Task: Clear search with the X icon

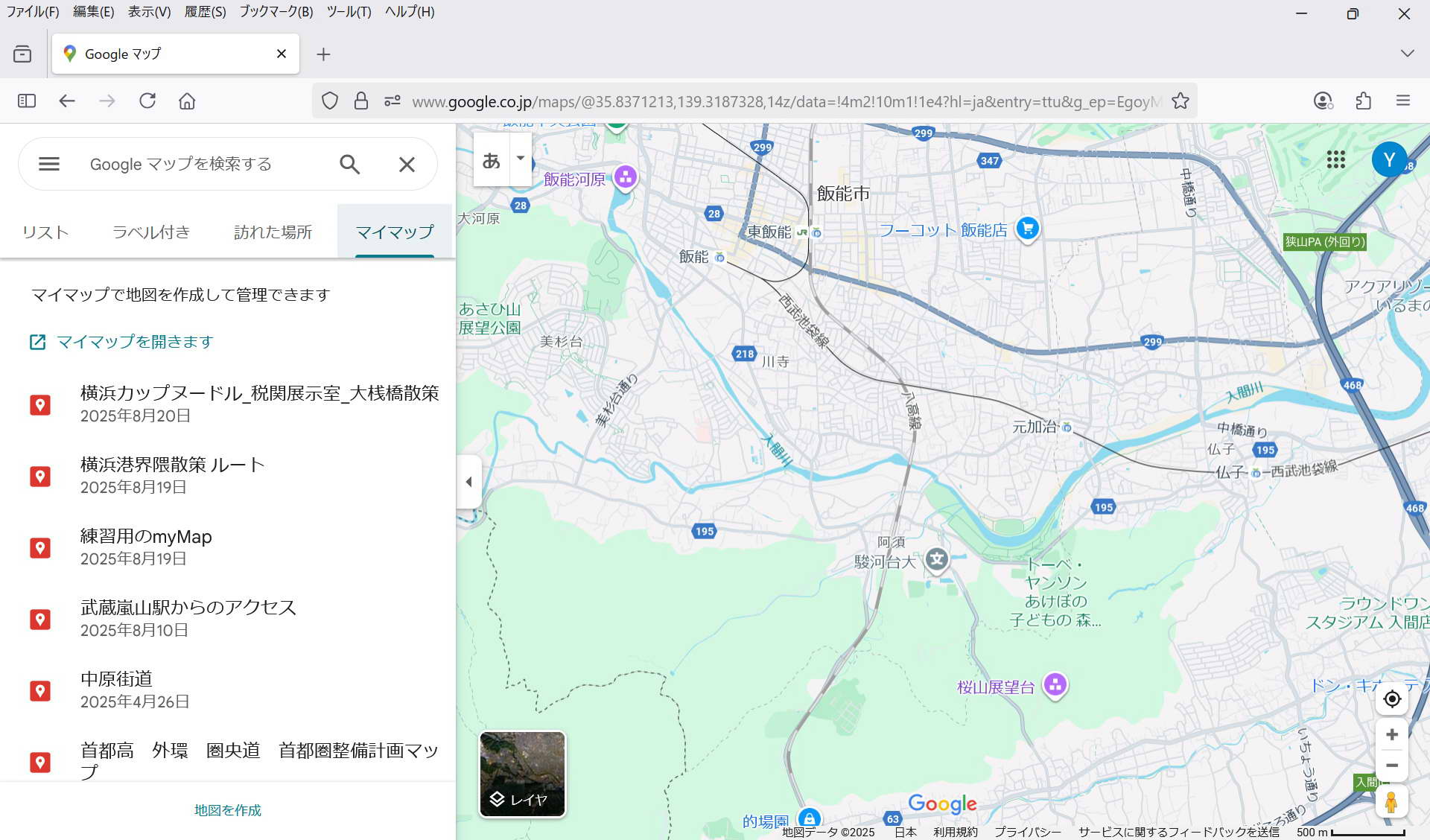Action: click(x=407, y=164)
